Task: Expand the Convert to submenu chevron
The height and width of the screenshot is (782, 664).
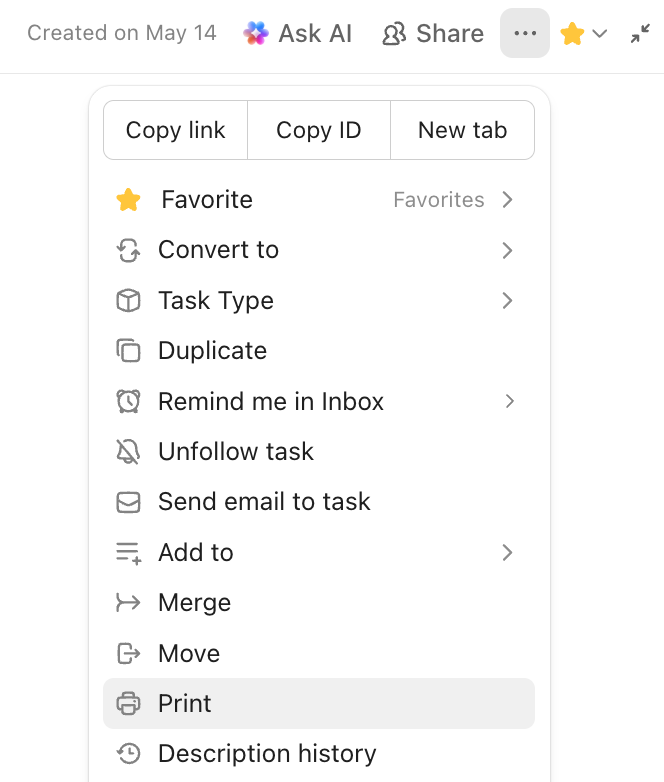Action: (507, 250)
